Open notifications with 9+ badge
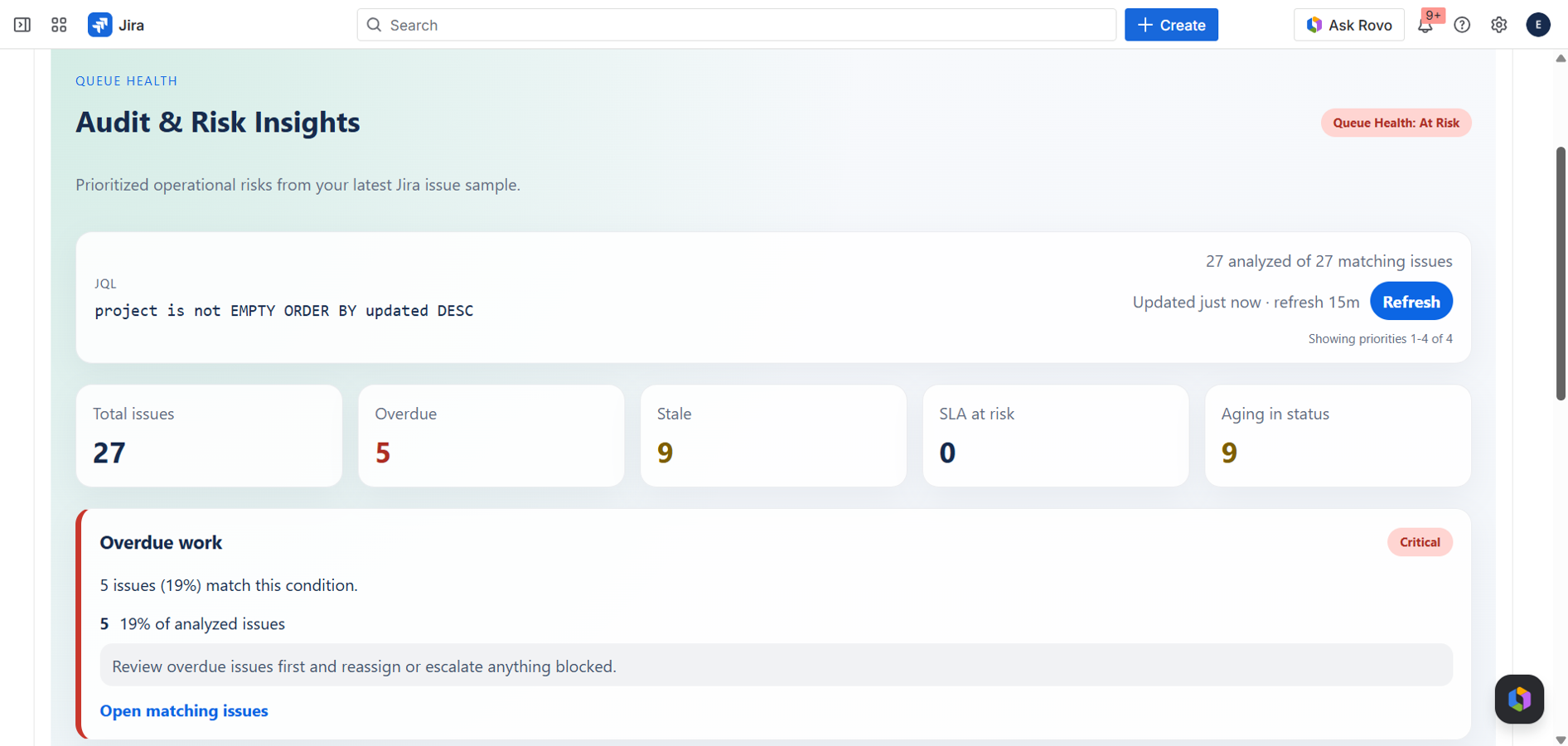 coord(1425,25)
